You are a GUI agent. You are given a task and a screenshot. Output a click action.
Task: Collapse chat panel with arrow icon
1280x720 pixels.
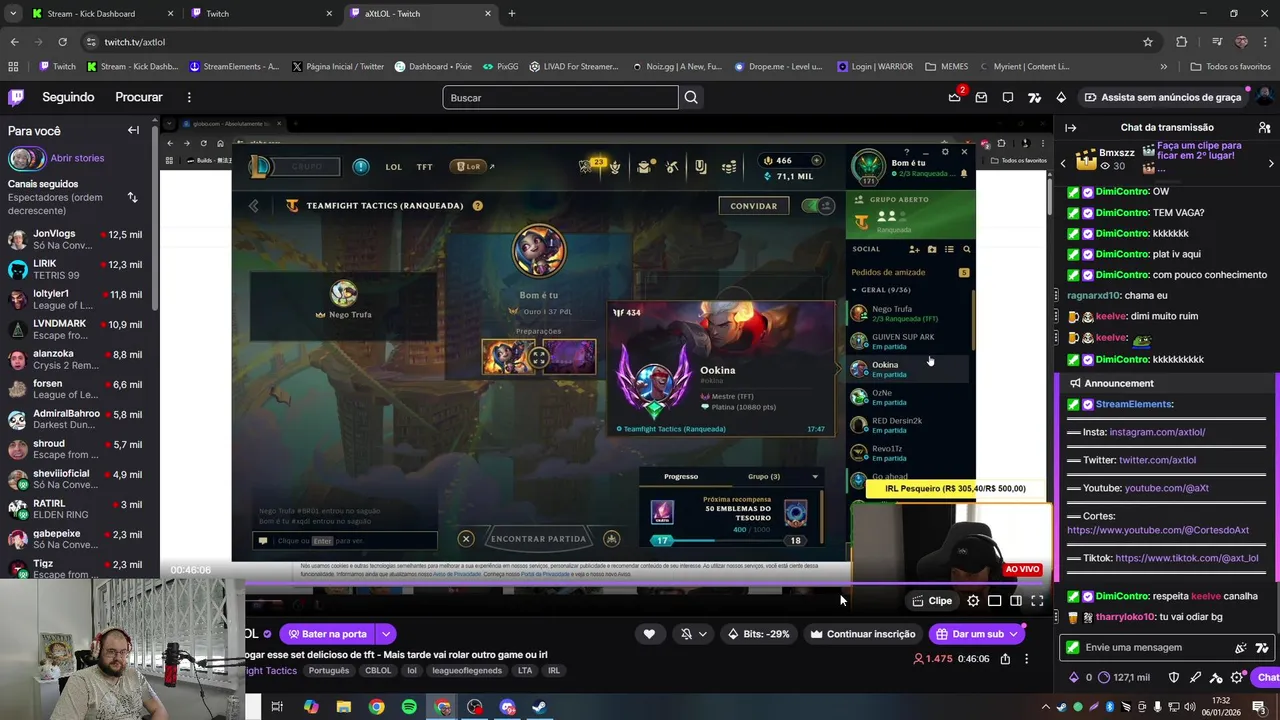(1070, 127)
